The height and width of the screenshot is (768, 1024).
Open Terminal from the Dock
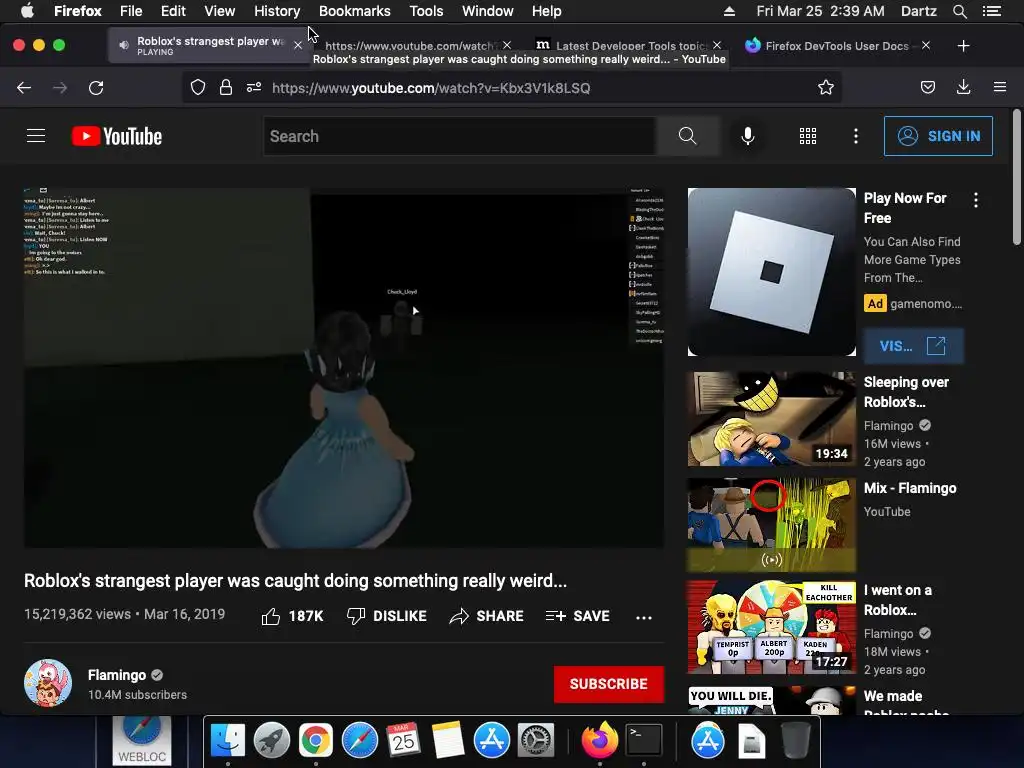[x=644, y=741]
